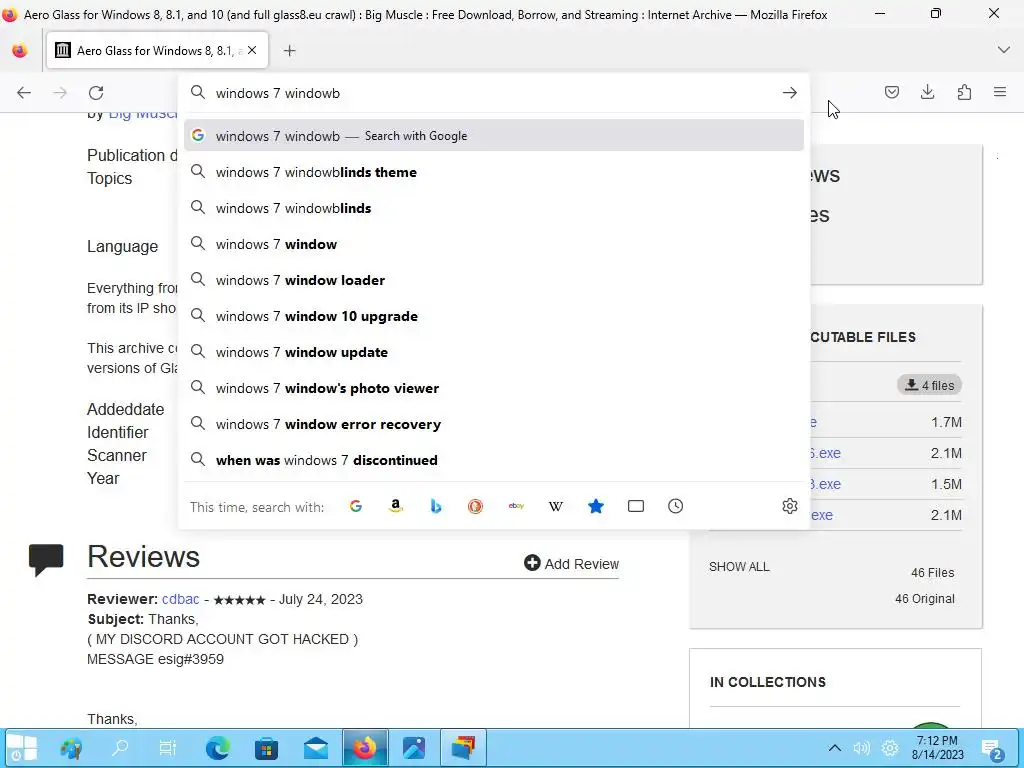Image resolution: width=1024 pixels, height=768 pixels.
Task: Search this time with Google
Action: coord(355,506)
